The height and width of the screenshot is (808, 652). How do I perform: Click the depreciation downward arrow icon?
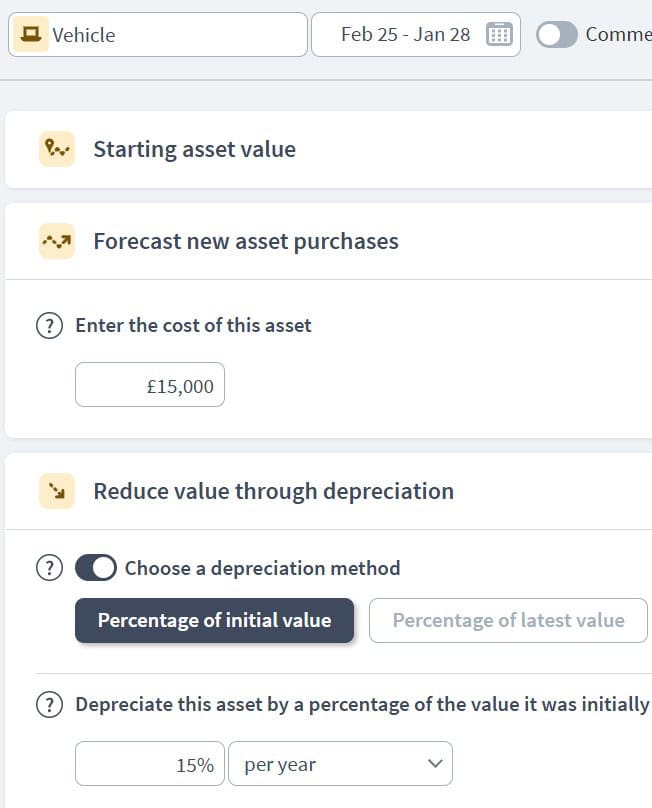57,491
